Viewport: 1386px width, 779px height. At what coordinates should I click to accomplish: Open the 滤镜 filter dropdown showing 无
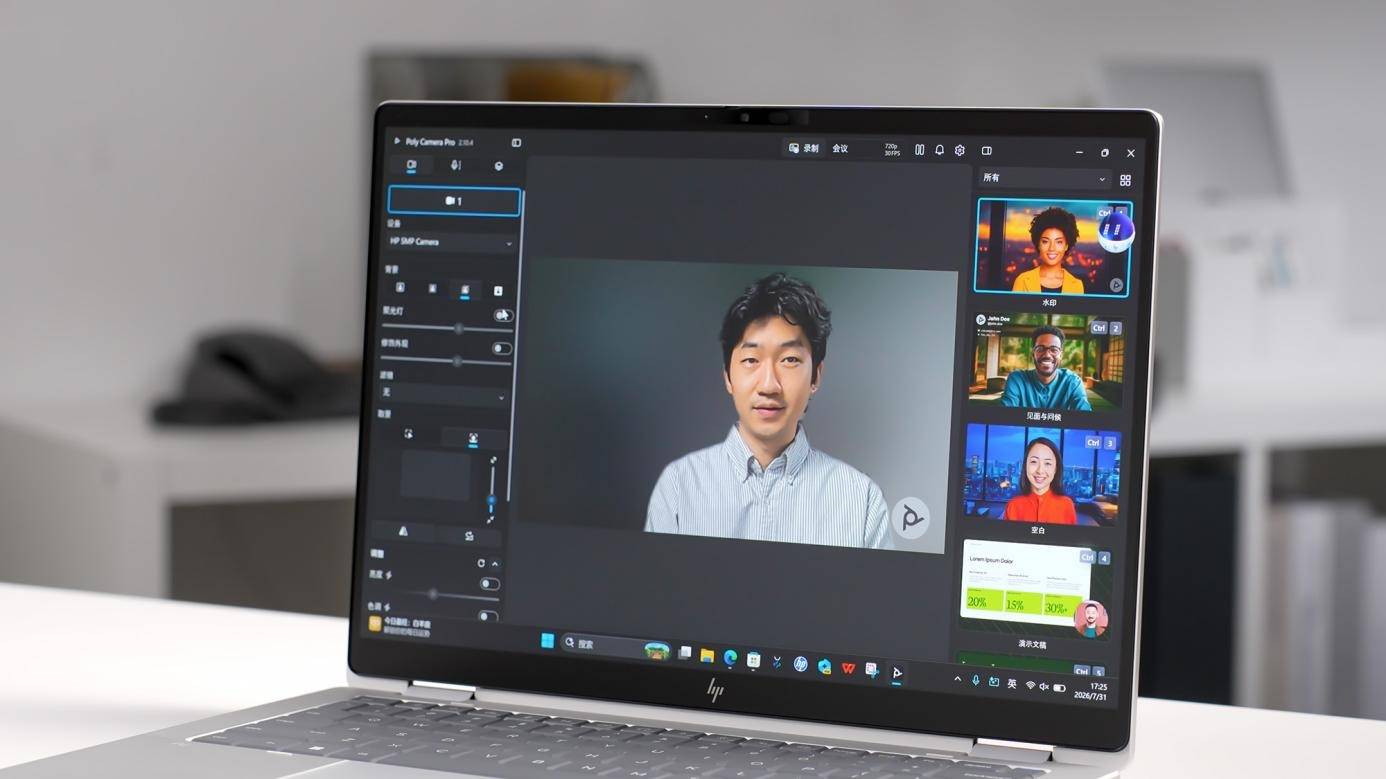tap(443, 395)
